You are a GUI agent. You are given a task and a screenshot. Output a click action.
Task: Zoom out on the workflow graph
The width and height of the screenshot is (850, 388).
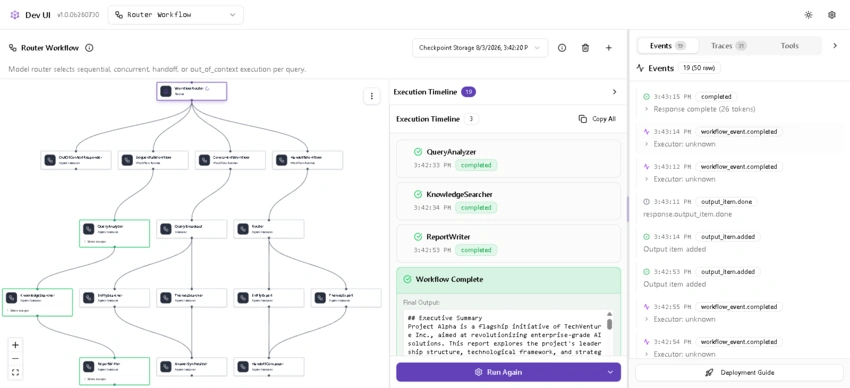click(x=15, y=358)
